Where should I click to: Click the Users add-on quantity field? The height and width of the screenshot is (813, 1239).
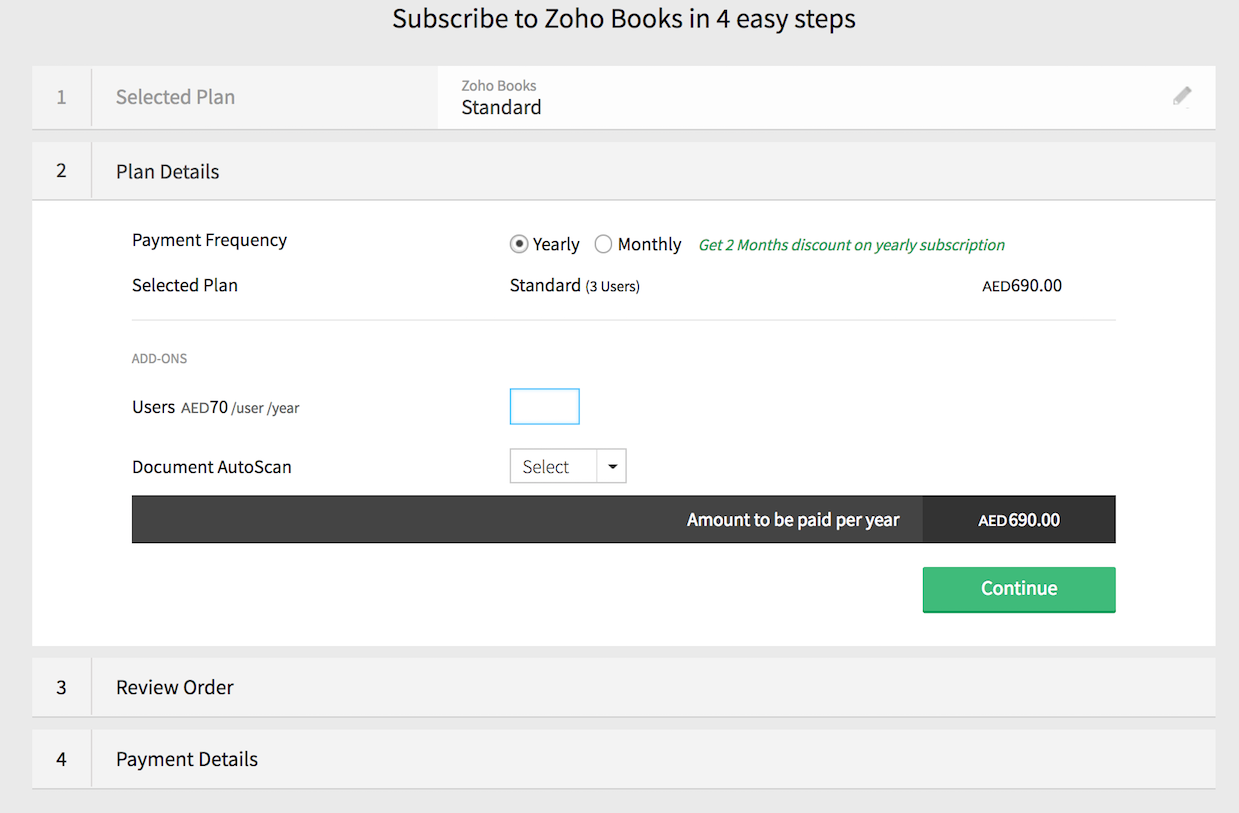tap(544, 407)
